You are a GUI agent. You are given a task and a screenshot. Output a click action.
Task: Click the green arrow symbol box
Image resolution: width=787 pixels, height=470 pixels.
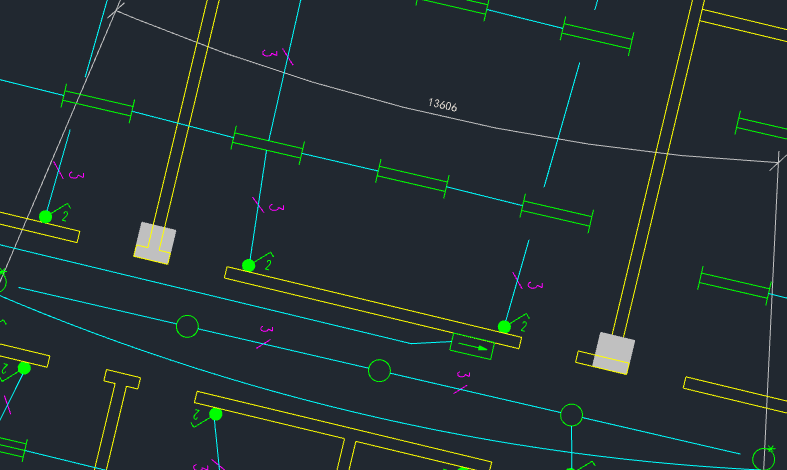tap(472, 346)
